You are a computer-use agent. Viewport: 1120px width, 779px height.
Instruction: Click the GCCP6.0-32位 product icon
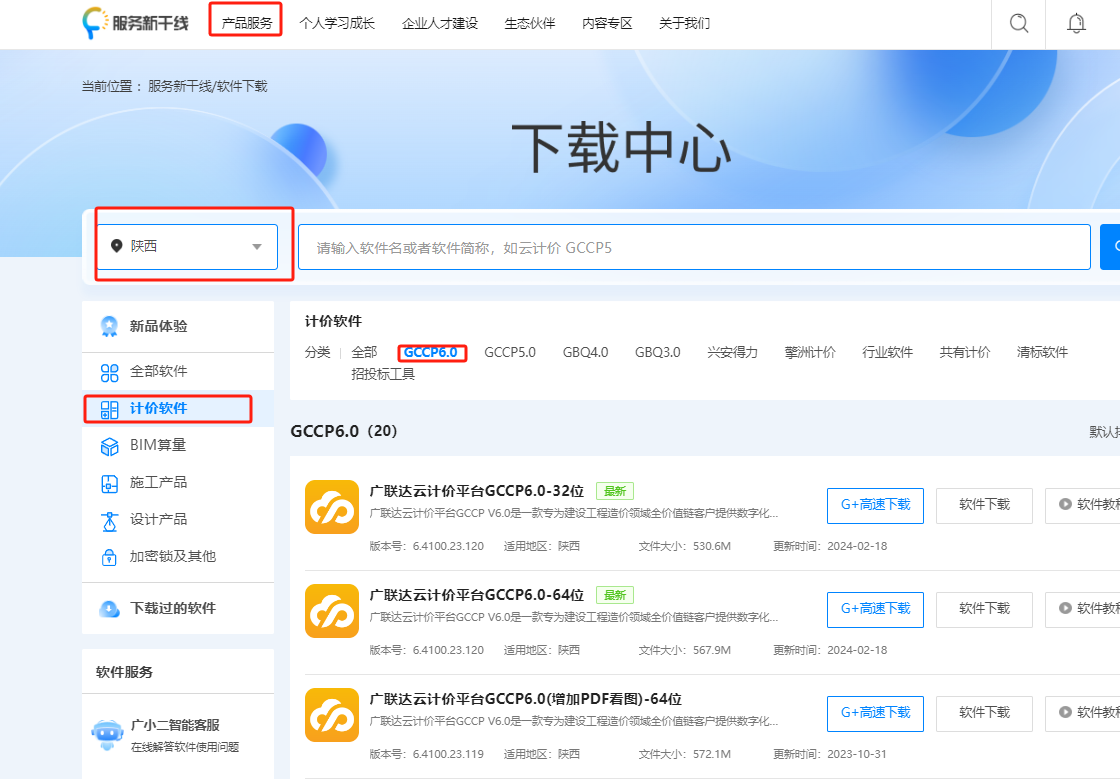[x=331, y=507]
